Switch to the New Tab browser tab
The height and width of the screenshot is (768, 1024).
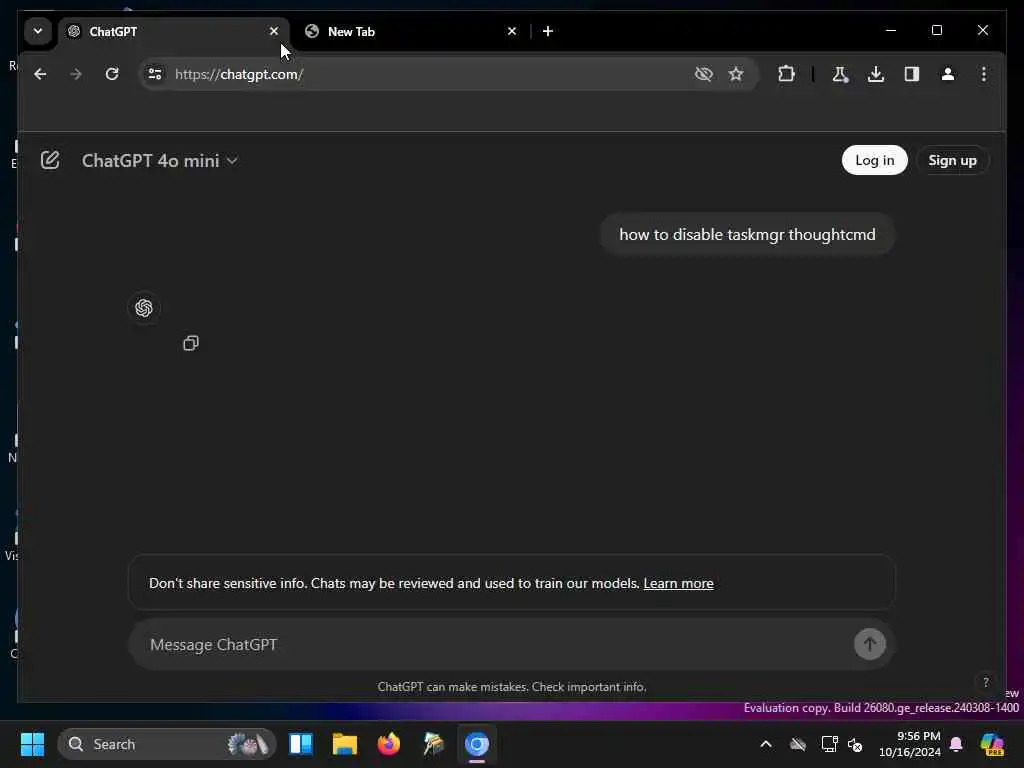410,31
